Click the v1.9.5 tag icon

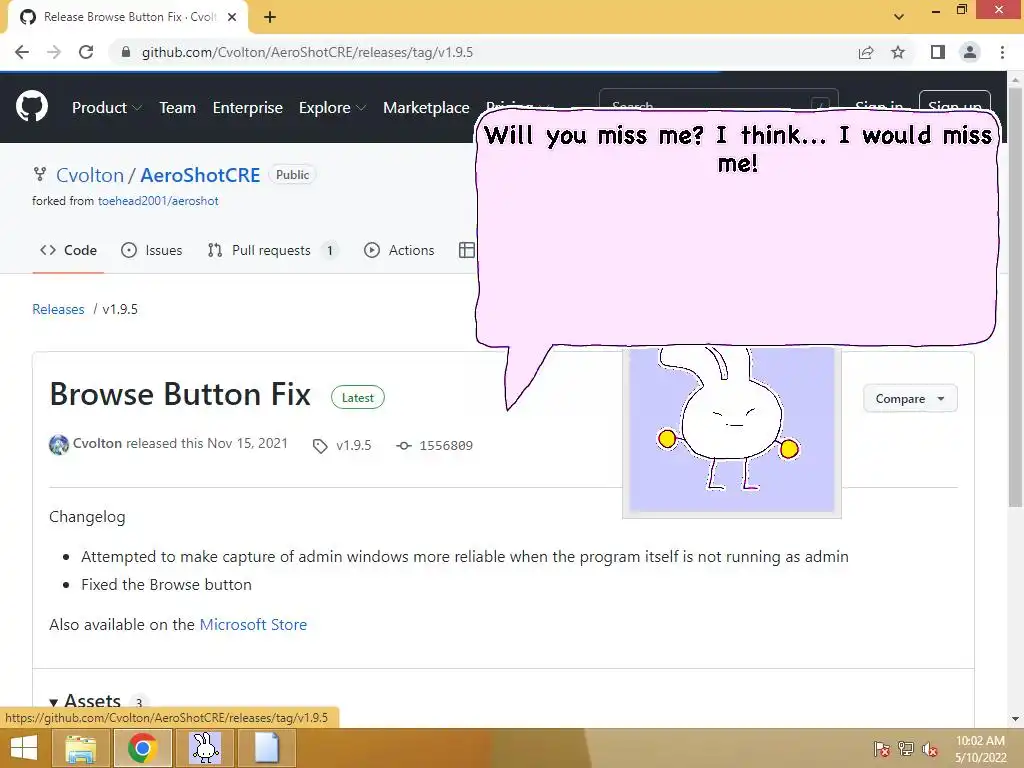[320, 446]
